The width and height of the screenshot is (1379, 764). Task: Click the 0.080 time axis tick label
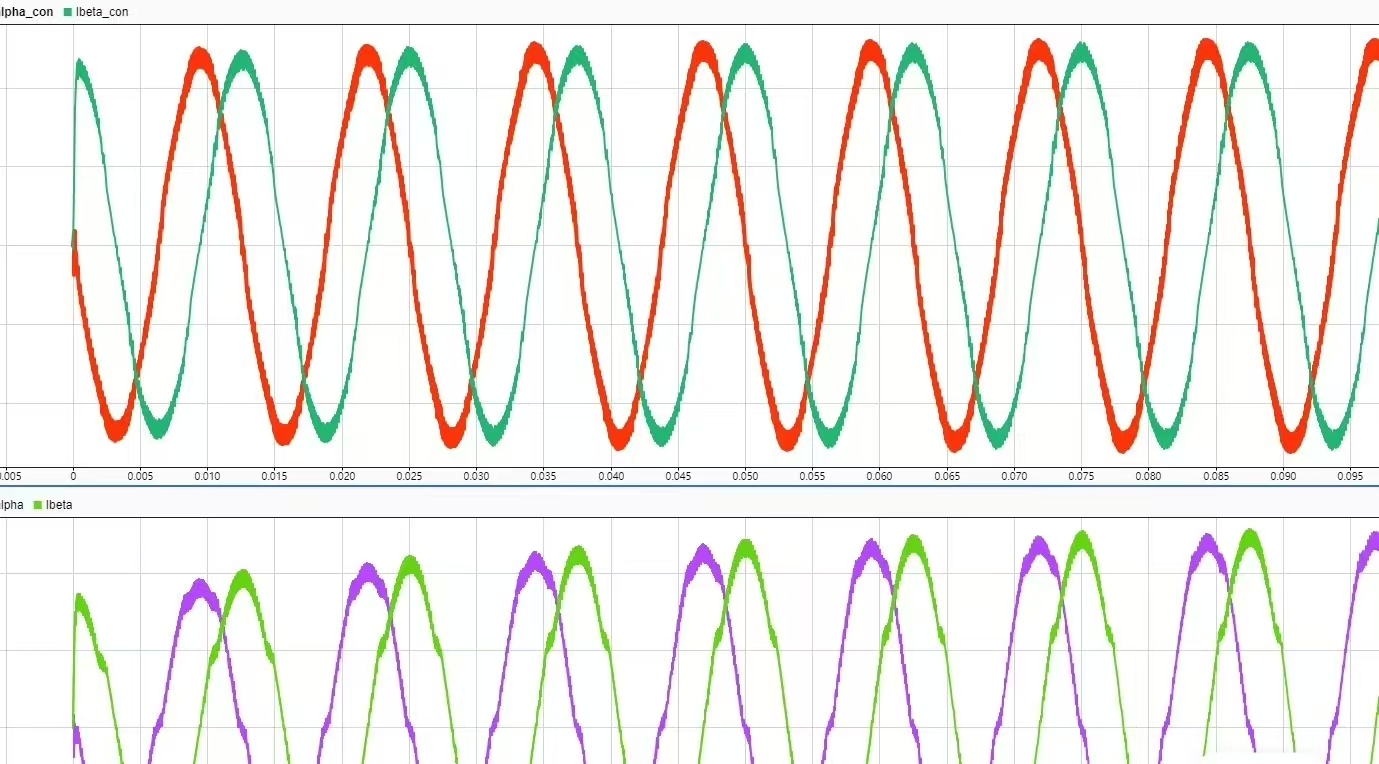pyautogui.click(x=1148, y=476)
